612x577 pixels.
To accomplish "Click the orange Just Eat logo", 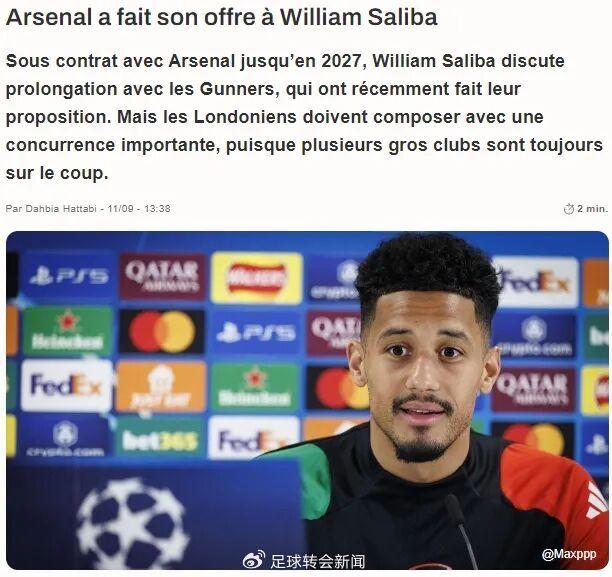I will pos(160,386).
